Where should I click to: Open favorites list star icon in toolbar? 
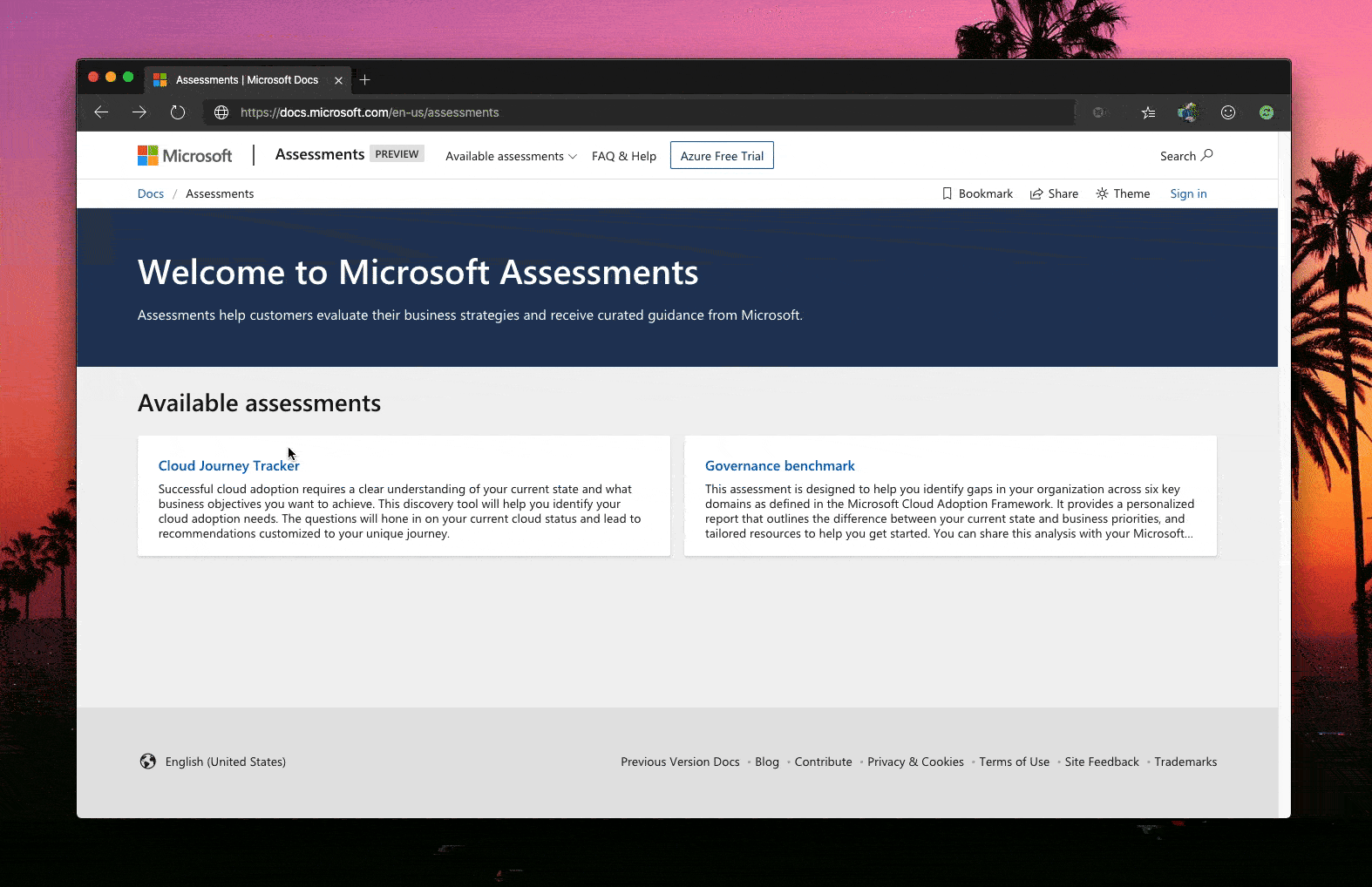click(1149, 112)
